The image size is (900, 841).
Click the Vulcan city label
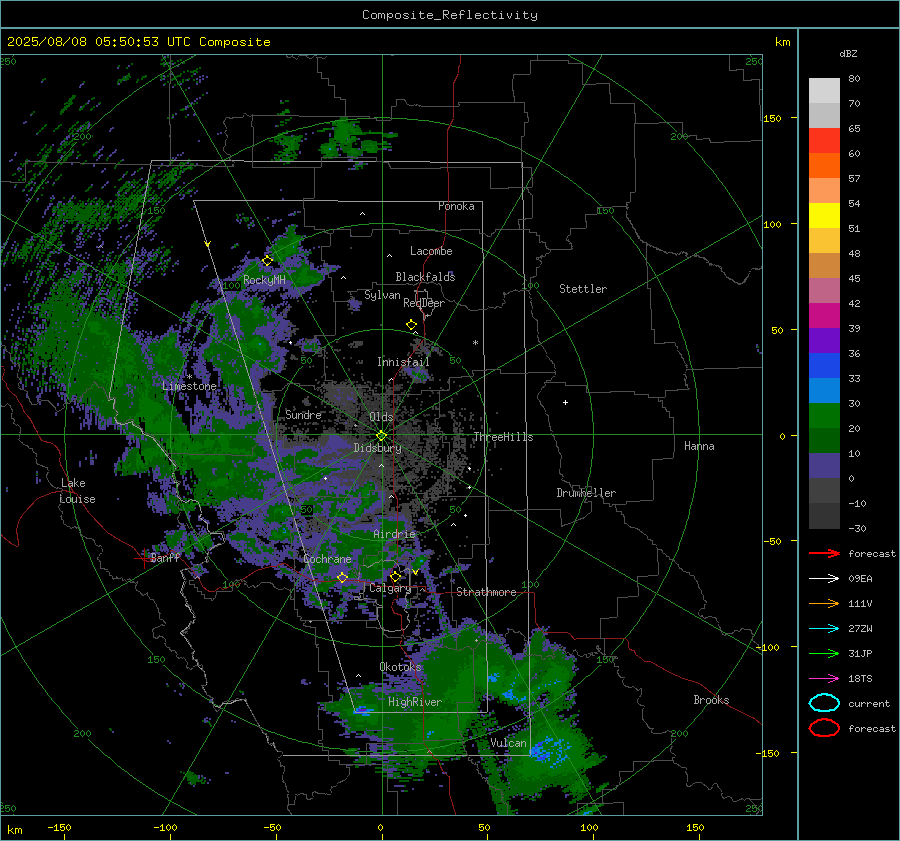coord(508,743)
